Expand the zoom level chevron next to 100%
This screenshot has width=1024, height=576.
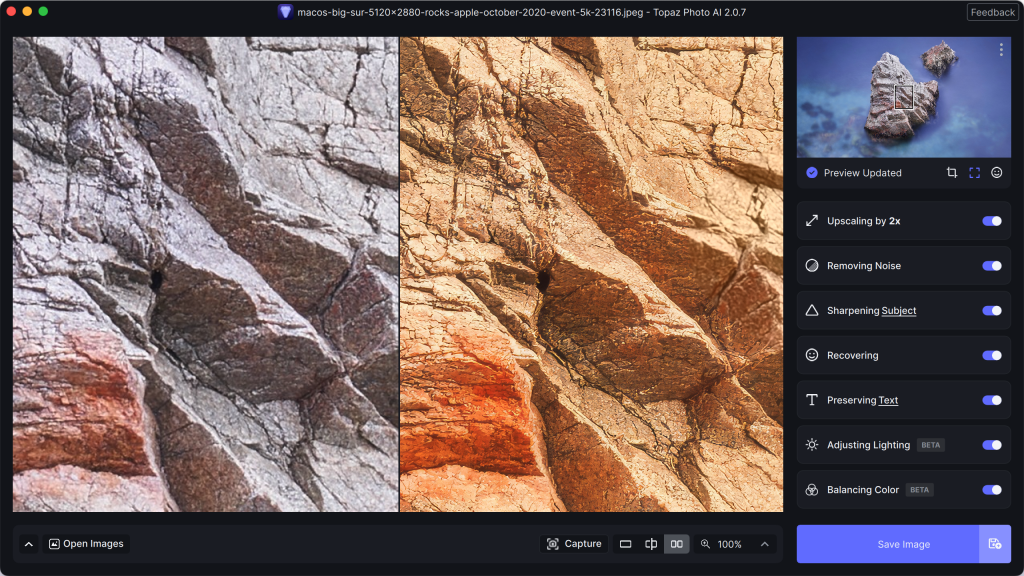point(763,544)
